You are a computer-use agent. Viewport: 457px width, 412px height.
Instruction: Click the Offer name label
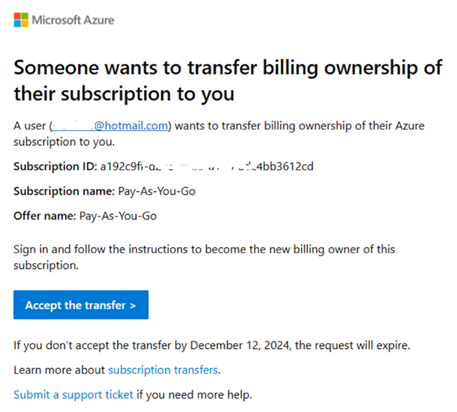[45, 216]
